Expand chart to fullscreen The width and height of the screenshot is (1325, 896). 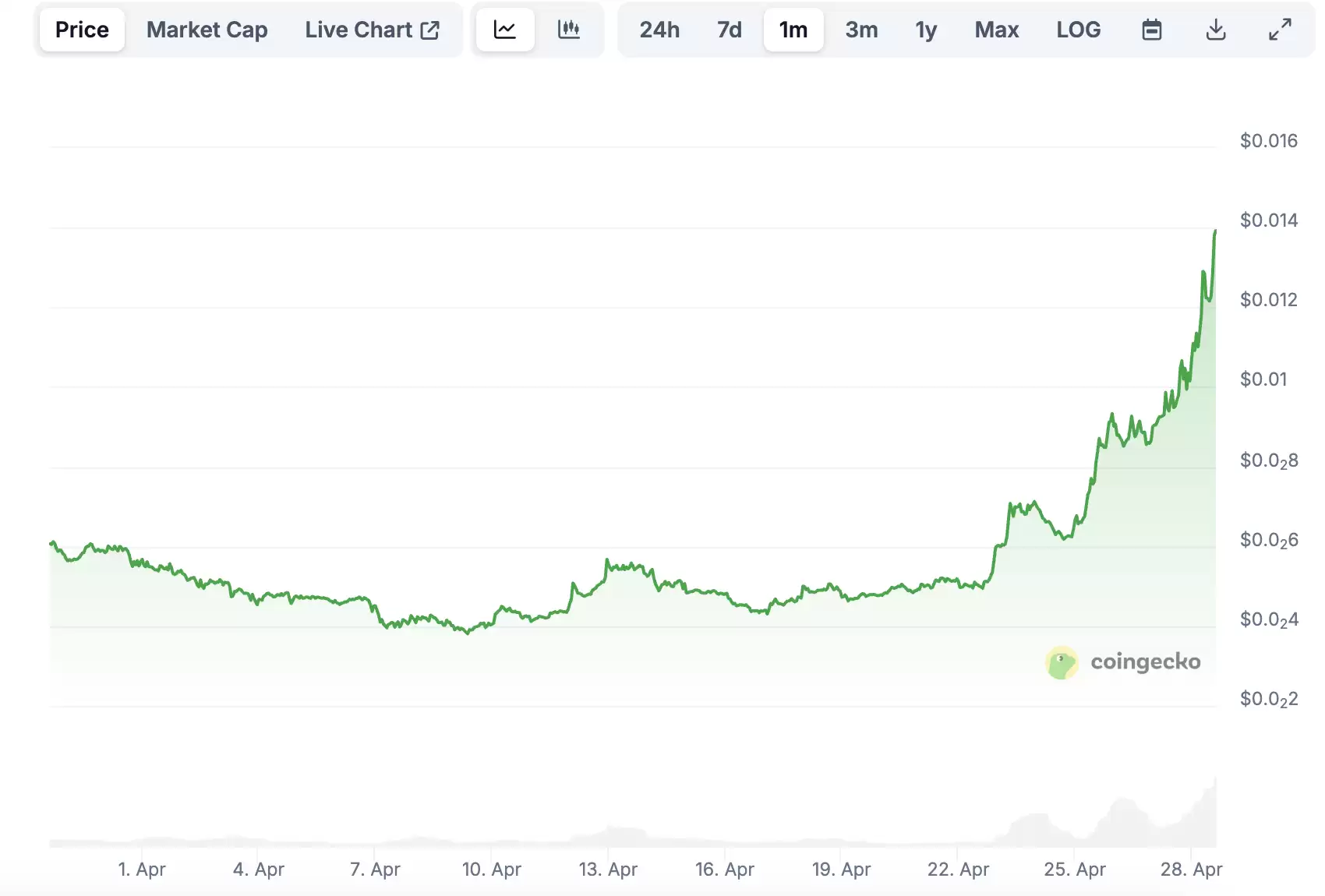coord(1279,30)
